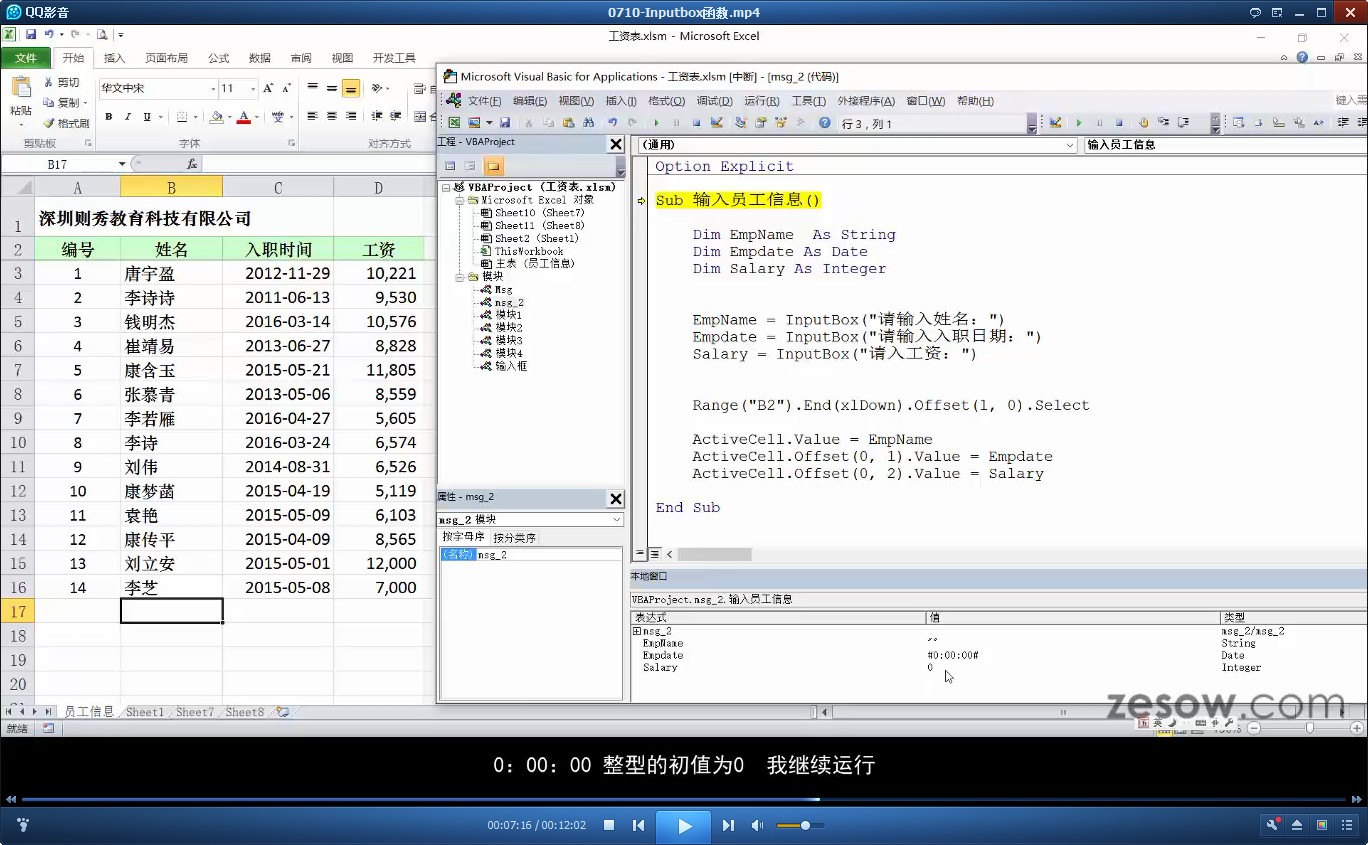The width and height of the screenshot is (1368, 845).
Task: Open the Excel 文件 tab
Action: pos(26,58)
